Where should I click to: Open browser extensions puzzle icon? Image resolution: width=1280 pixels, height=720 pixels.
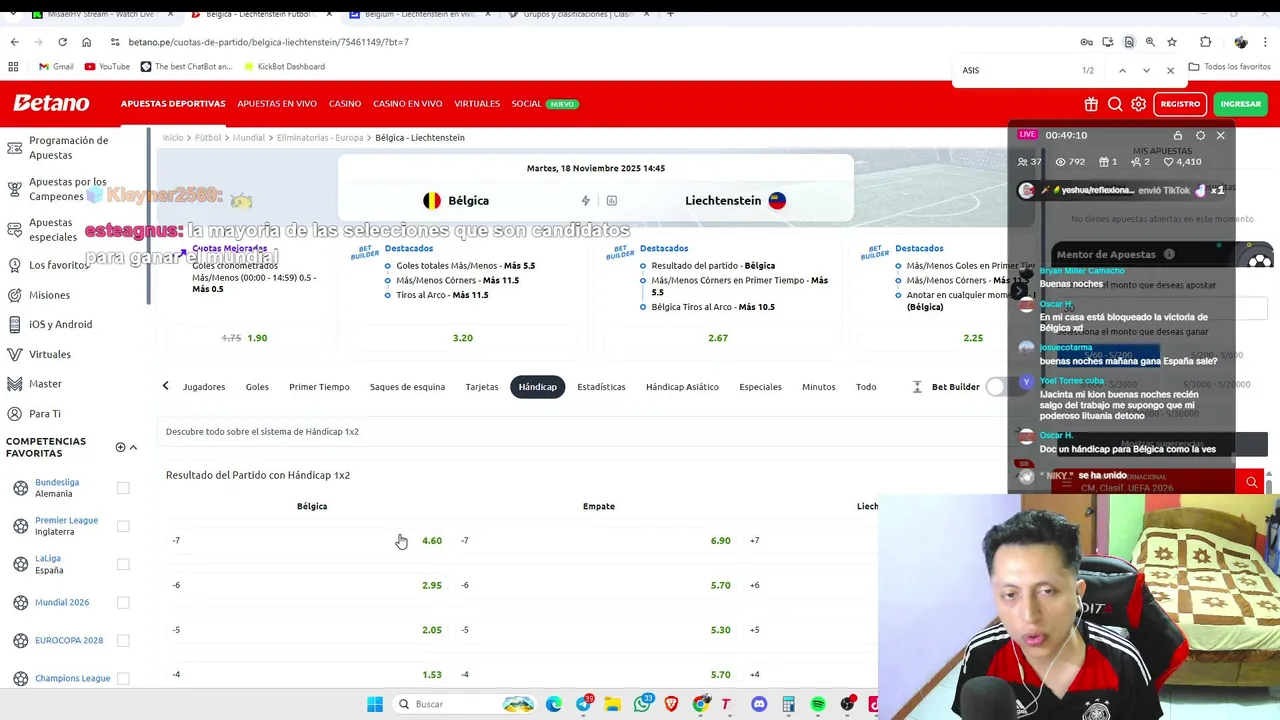1205,42
